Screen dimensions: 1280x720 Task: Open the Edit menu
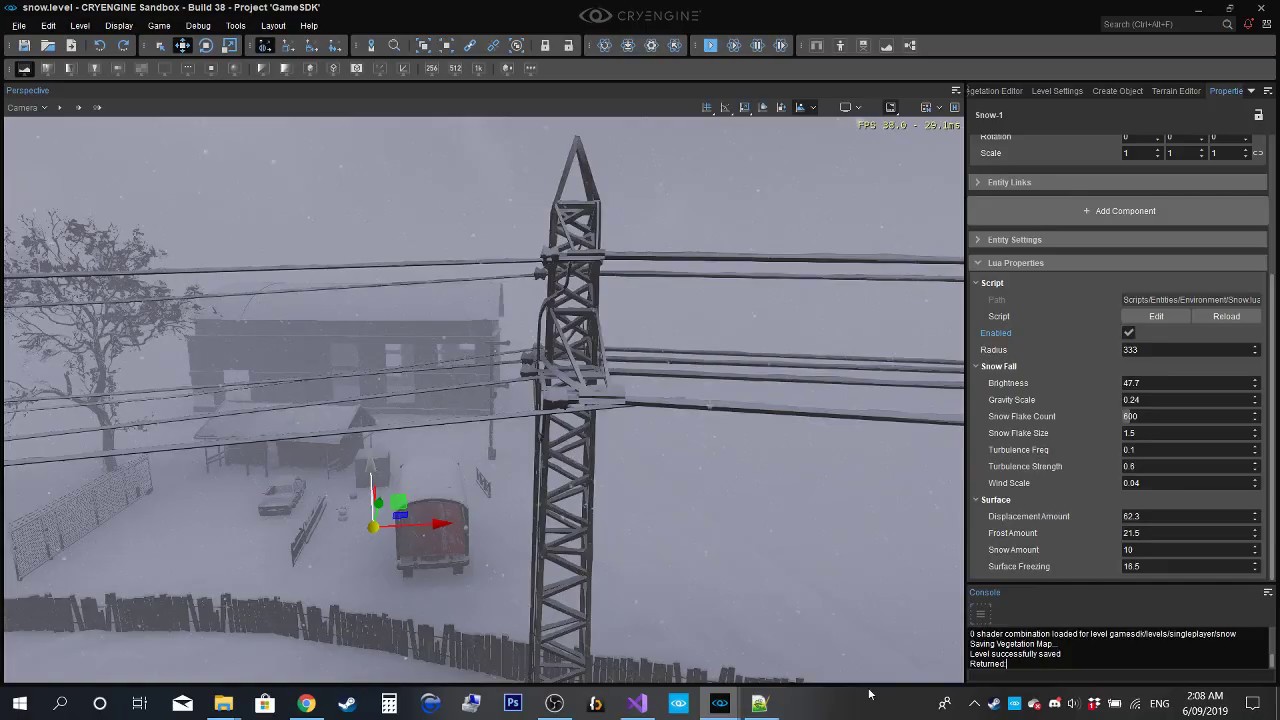pyautogui.click(x=48, y=25)
